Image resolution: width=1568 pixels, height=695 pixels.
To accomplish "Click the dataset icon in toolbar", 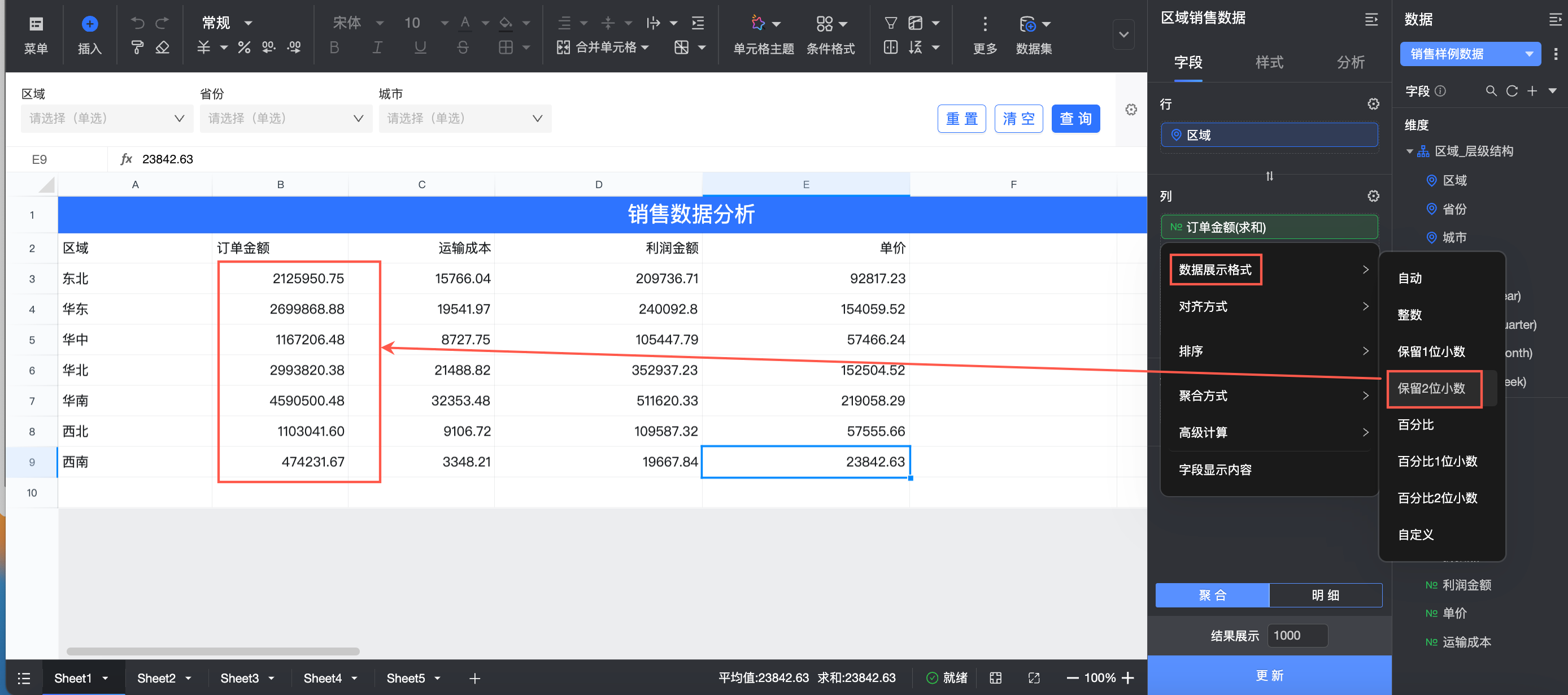I will (1027, 23).
